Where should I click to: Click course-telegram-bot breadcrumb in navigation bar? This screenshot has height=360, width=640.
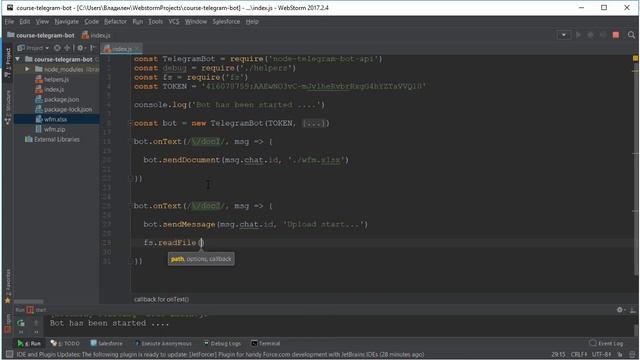tap(41, 36)
